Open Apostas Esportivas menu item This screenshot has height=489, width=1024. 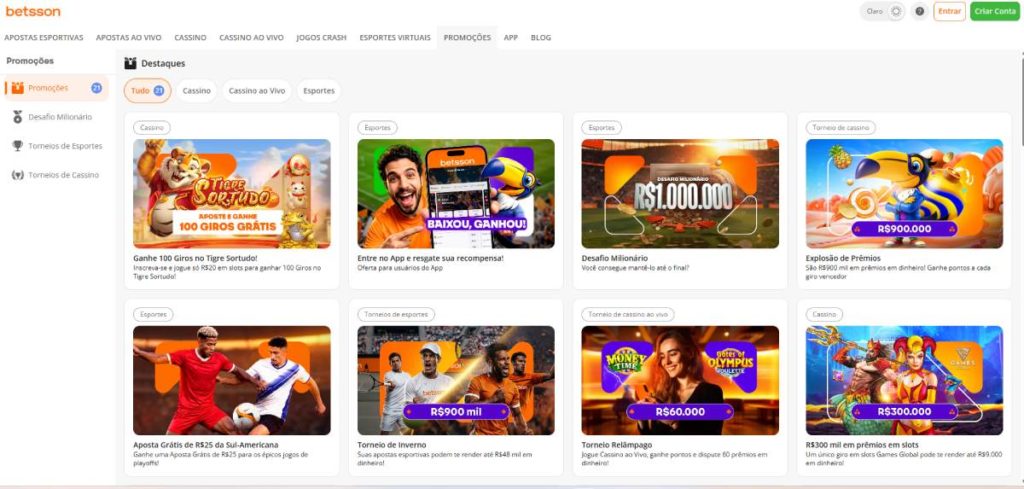click(x=44, y=38)
